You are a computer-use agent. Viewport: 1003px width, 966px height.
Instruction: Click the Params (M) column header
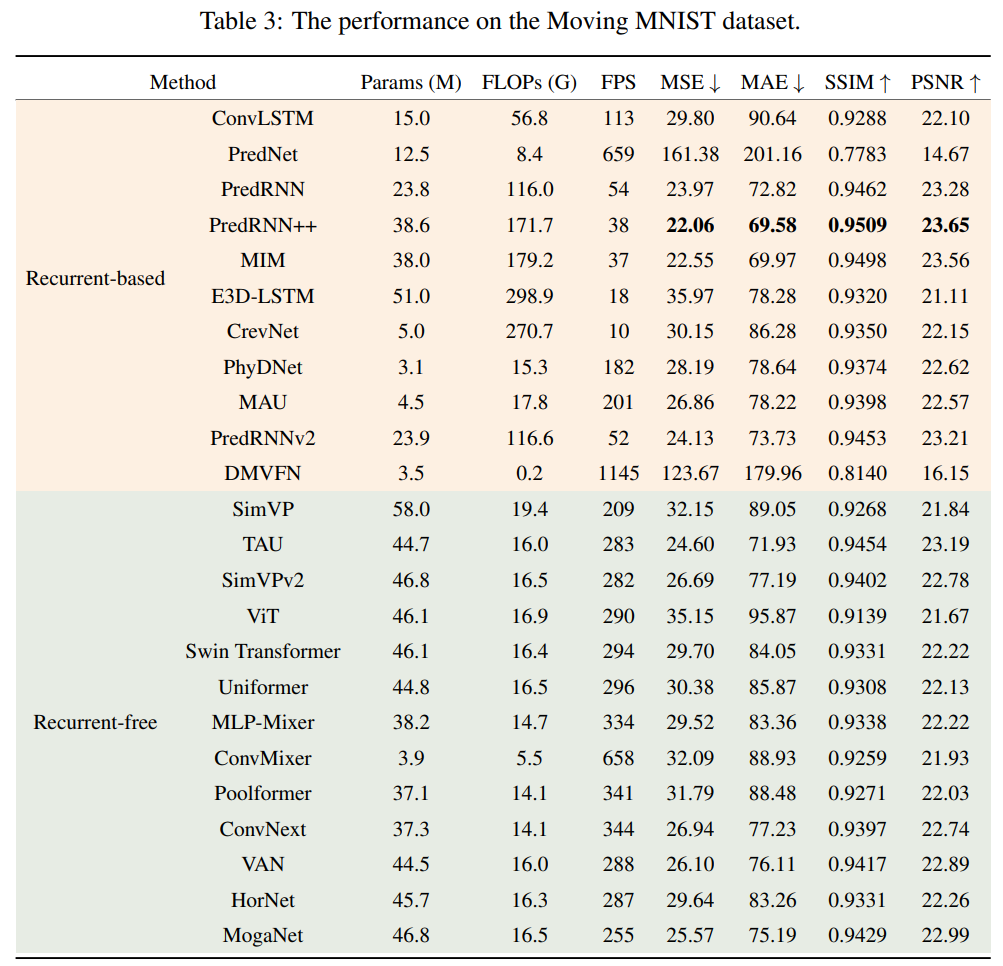click(411, 82)
